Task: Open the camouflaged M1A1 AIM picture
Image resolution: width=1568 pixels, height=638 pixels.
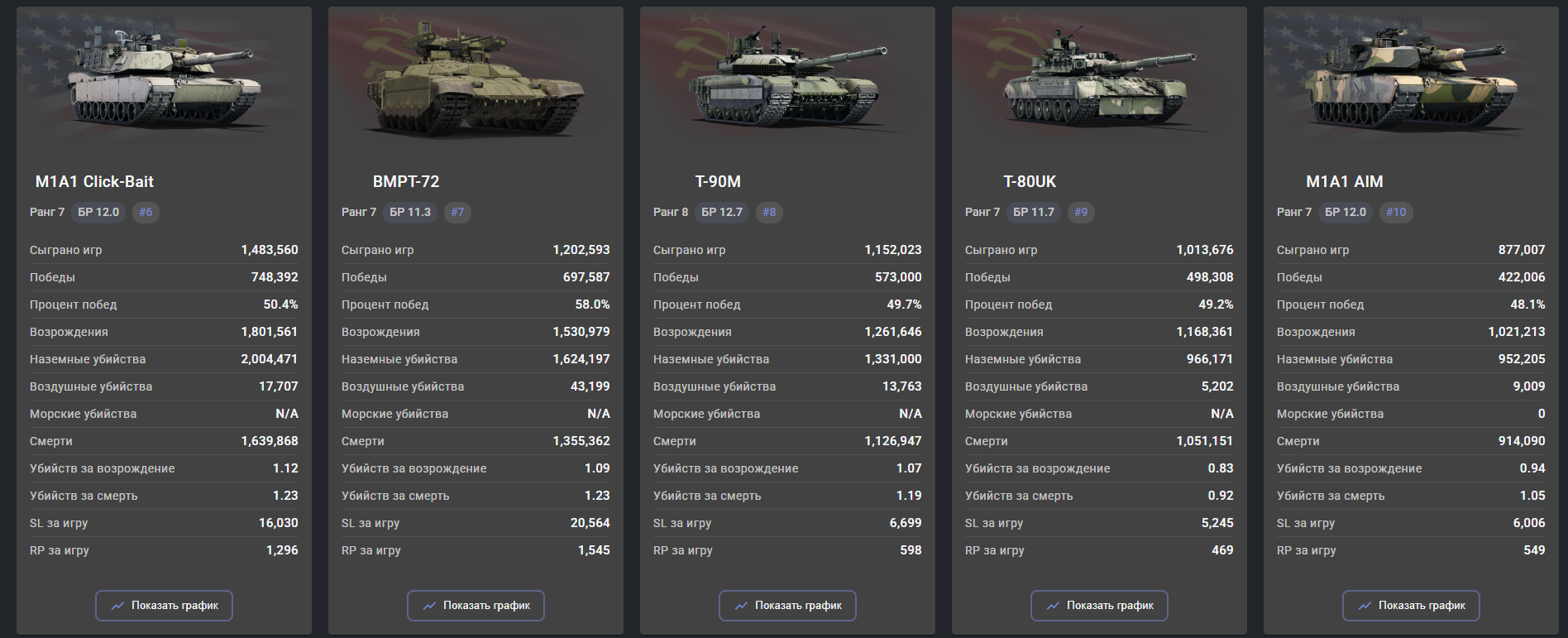Action: pos(1411,79)
